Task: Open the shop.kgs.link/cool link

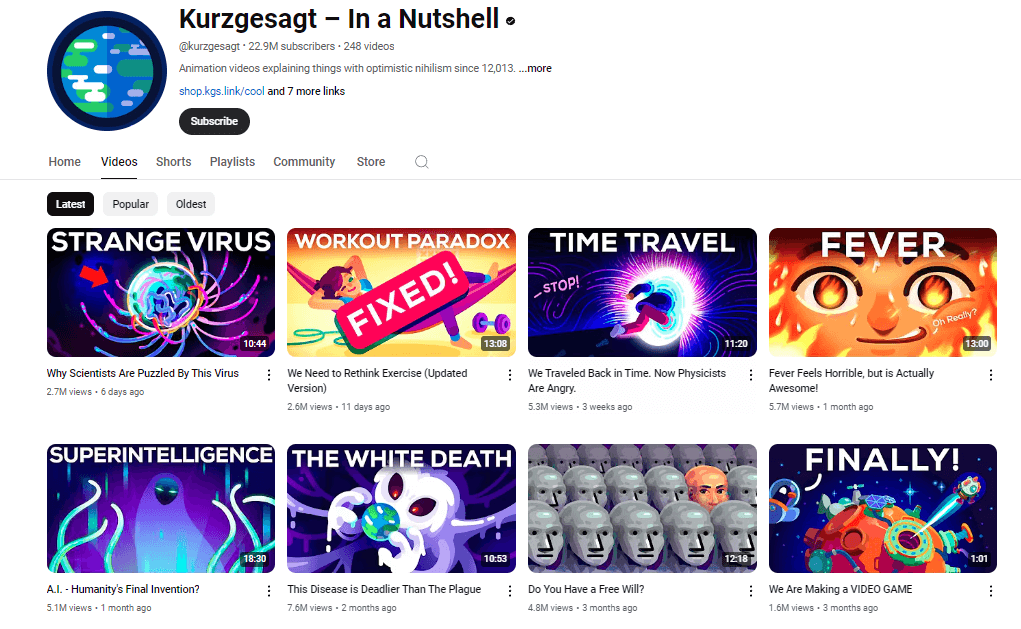Action: (x=221, y=91)
